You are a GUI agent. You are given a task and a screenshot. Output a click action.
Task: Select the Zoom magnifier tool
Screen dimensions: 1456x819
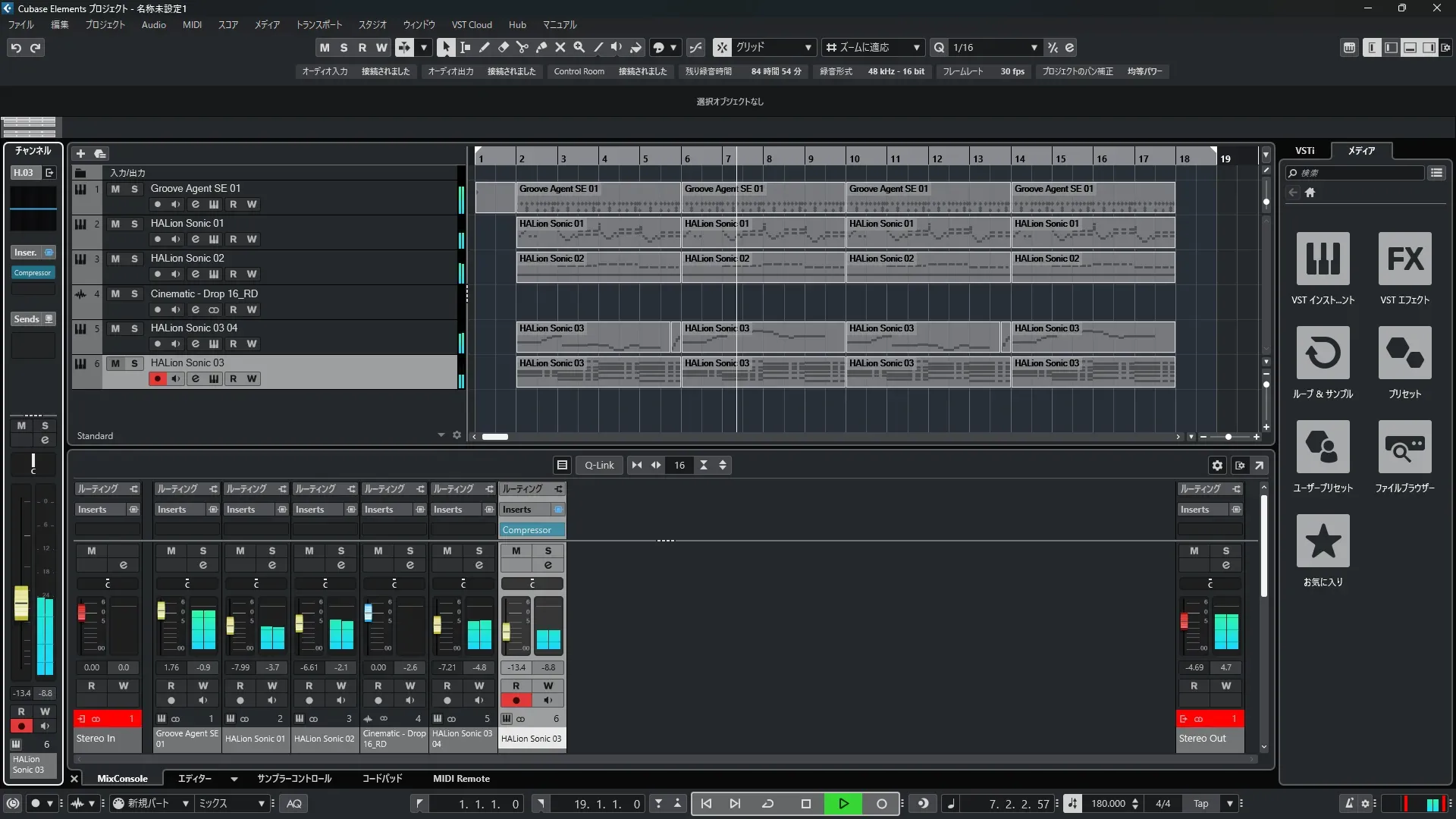tap(579, 47)
